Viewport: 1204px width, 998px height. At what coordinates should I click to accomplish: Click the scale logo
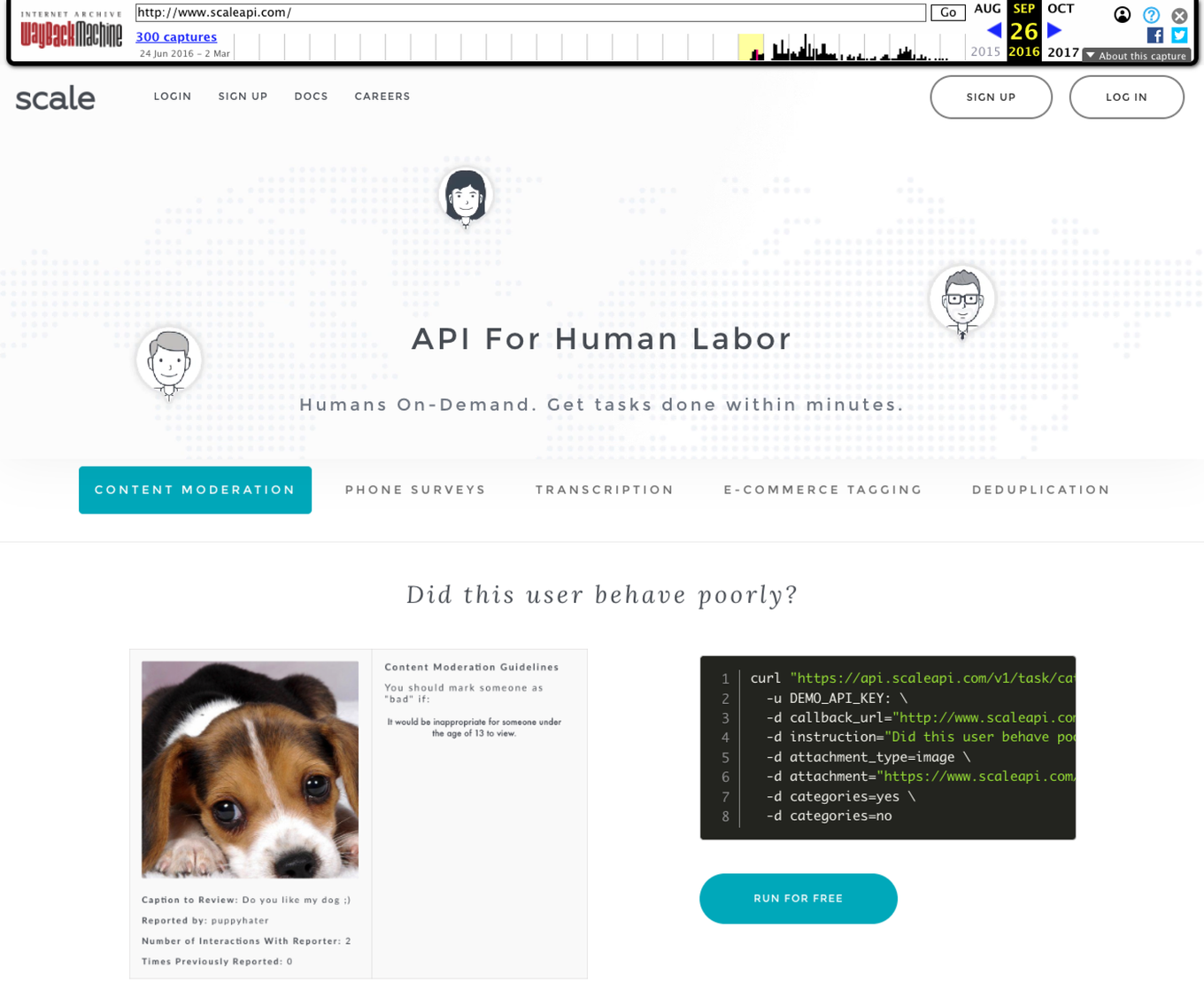(x=55, y=97)
